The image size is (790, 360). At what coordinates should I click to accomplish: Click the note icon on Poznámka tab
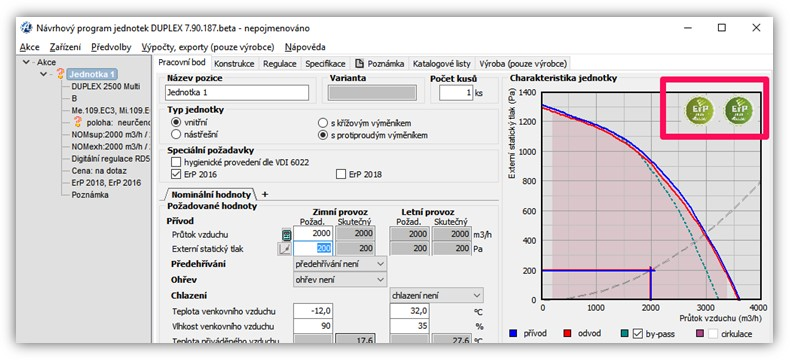tap(359, 63)
